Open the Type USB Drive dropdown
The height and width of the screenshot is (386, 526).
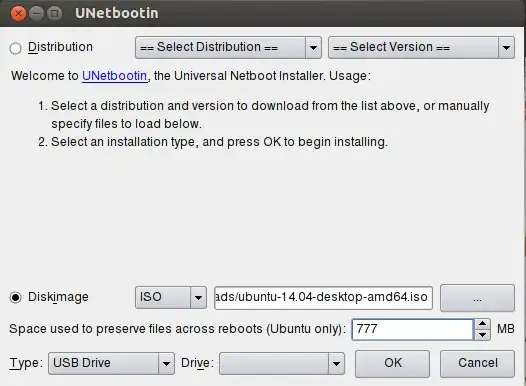tap(111, 363)
